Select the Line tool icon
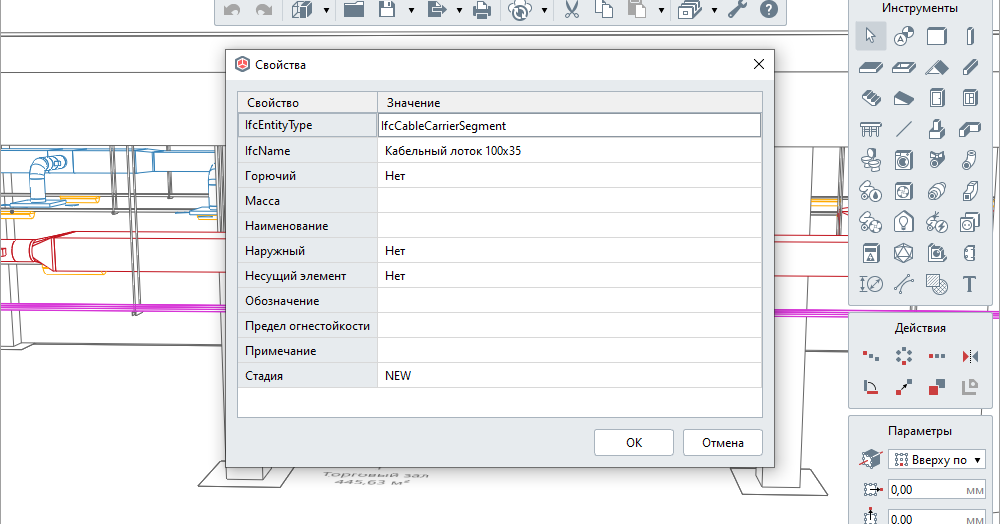Viewport: 1000px width, 524px height. pyautogui.click(x=904, y=129)
